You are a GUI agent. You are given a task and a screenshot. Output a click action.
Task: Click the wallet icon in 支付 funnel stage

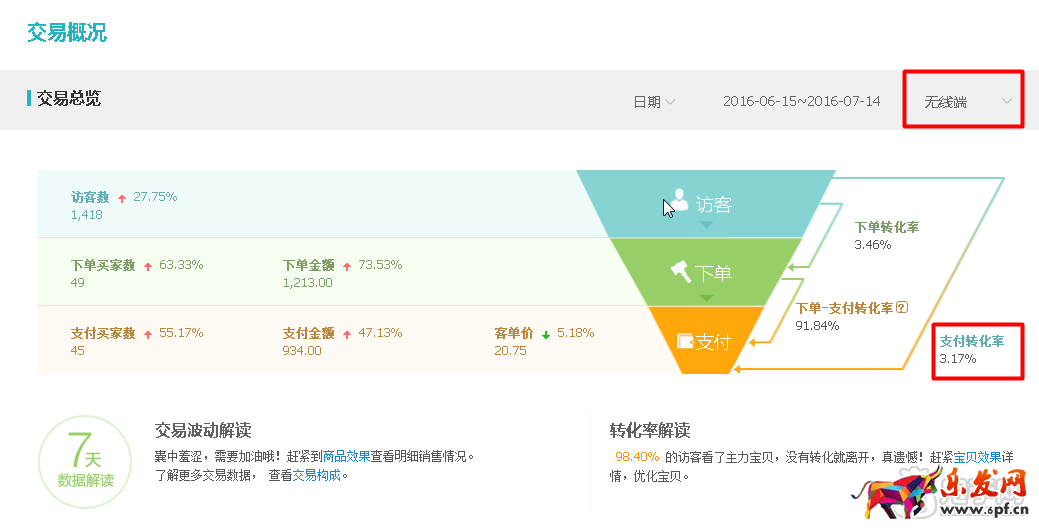pos(685,341)
